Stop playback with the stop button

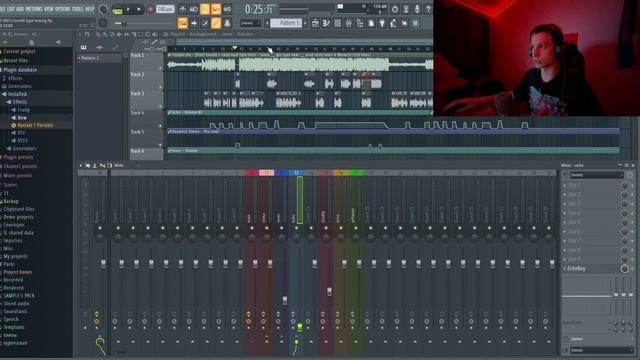[x=139, y=9]
